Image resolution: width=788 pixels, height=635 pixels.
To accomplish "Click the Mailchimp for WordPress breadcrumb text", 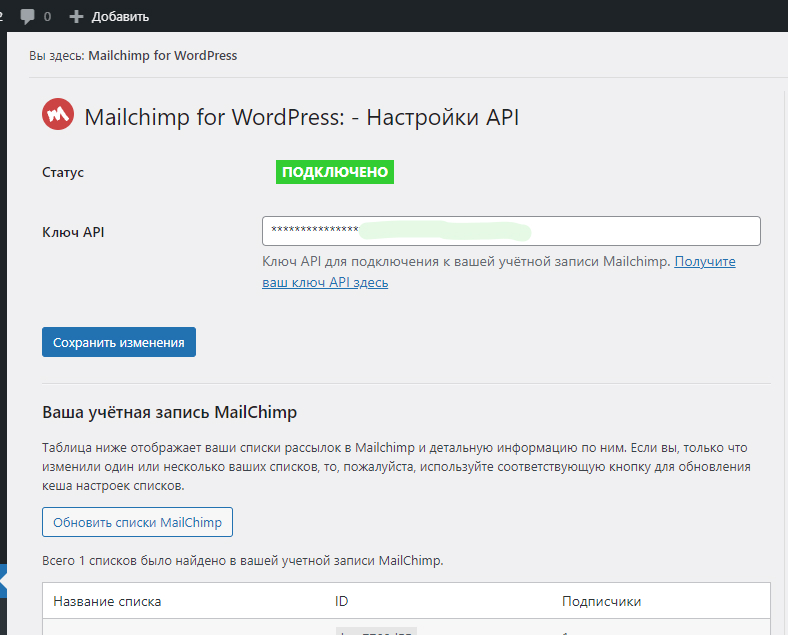I will (x=163, y=55).
